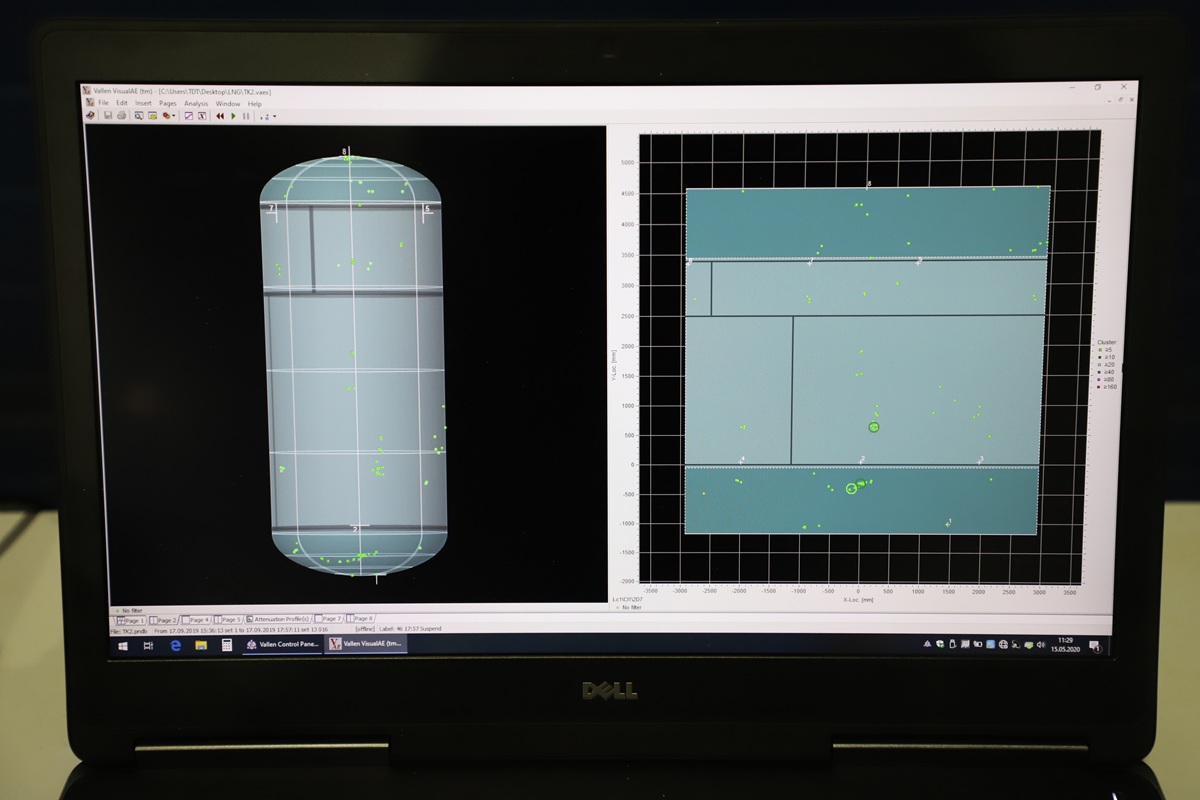
Task: Switch to Page 1 tab
Action: 131,620
